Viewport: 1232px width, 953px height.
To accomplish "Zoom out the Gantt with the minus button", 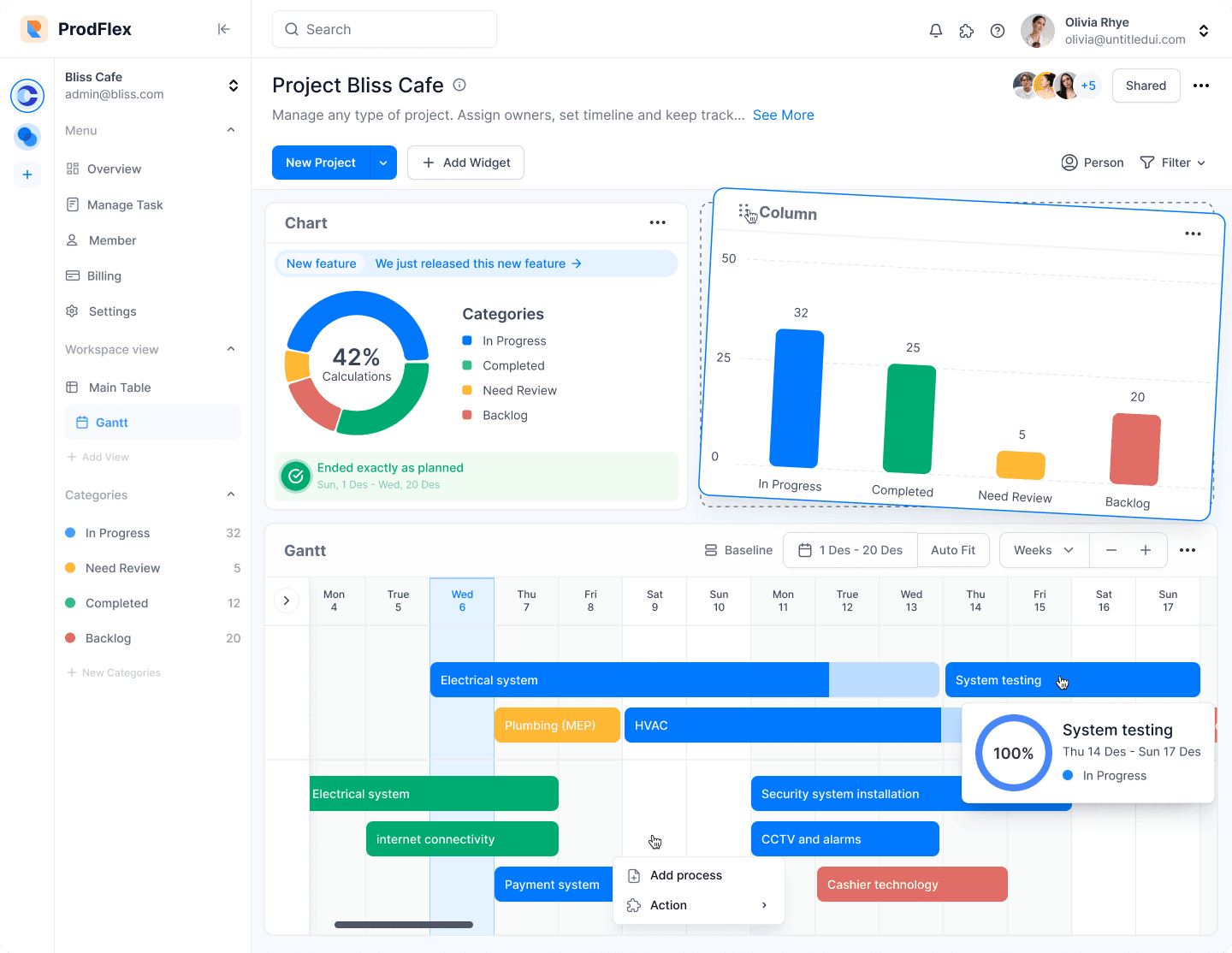I will [x=1111, y=550].
